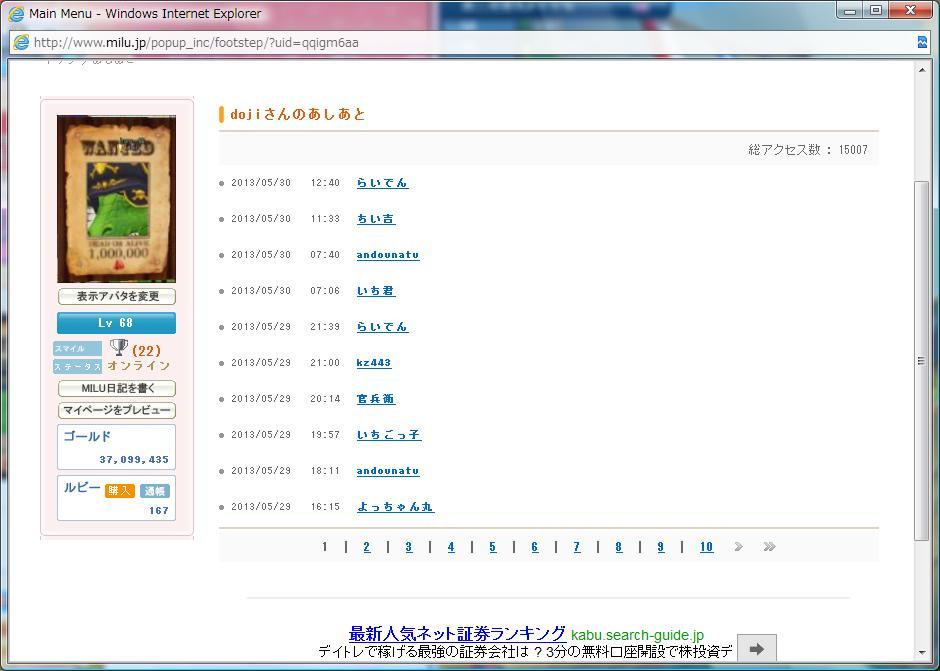Screen dimensions: 940x671
Task: Open page 2 of the footprints list
Action: pyautogui.click(x=366, y=547)
